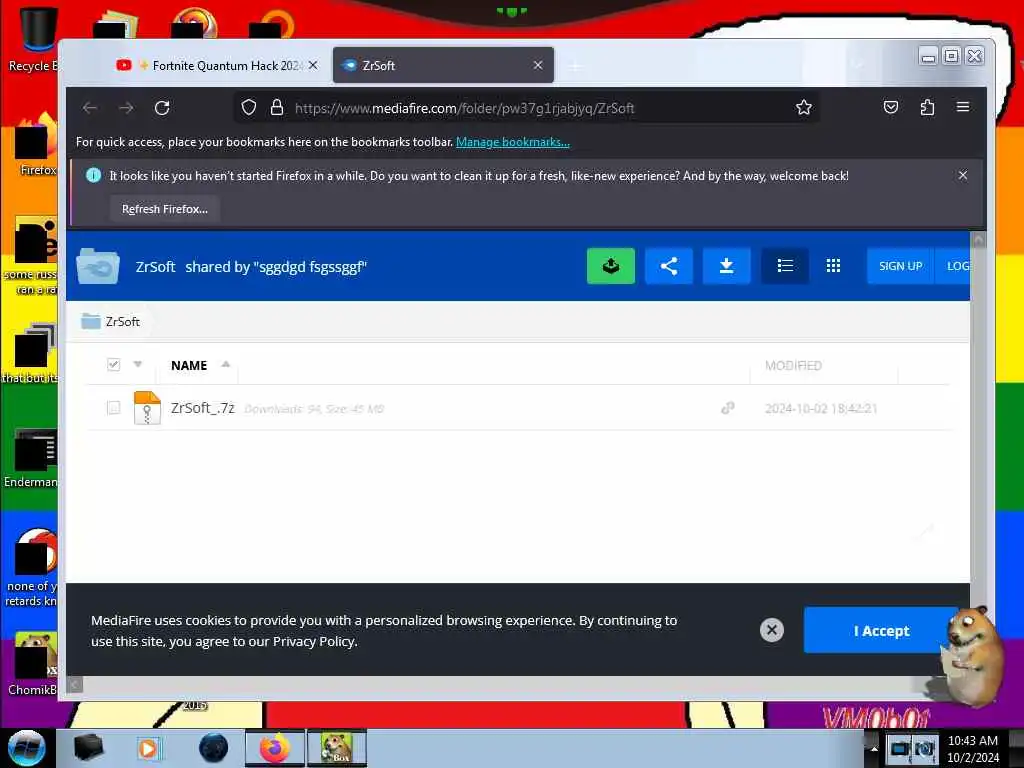Screen dimensions: 1024x768
Task: Click the SIGN UP button
Action: (901, 266)
